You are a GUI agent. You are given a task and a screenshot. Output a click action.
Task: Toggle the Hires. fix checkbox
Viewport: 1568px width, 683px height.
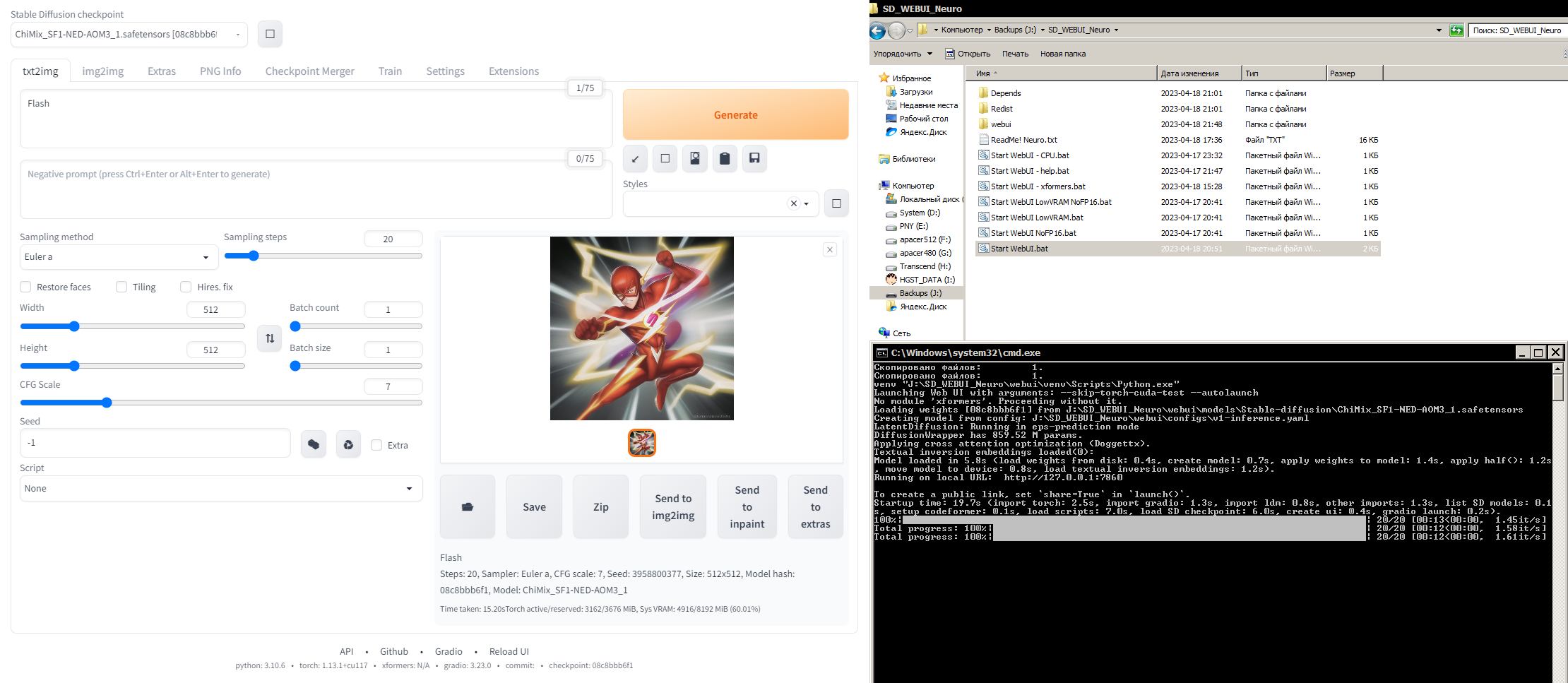[186, 287]
